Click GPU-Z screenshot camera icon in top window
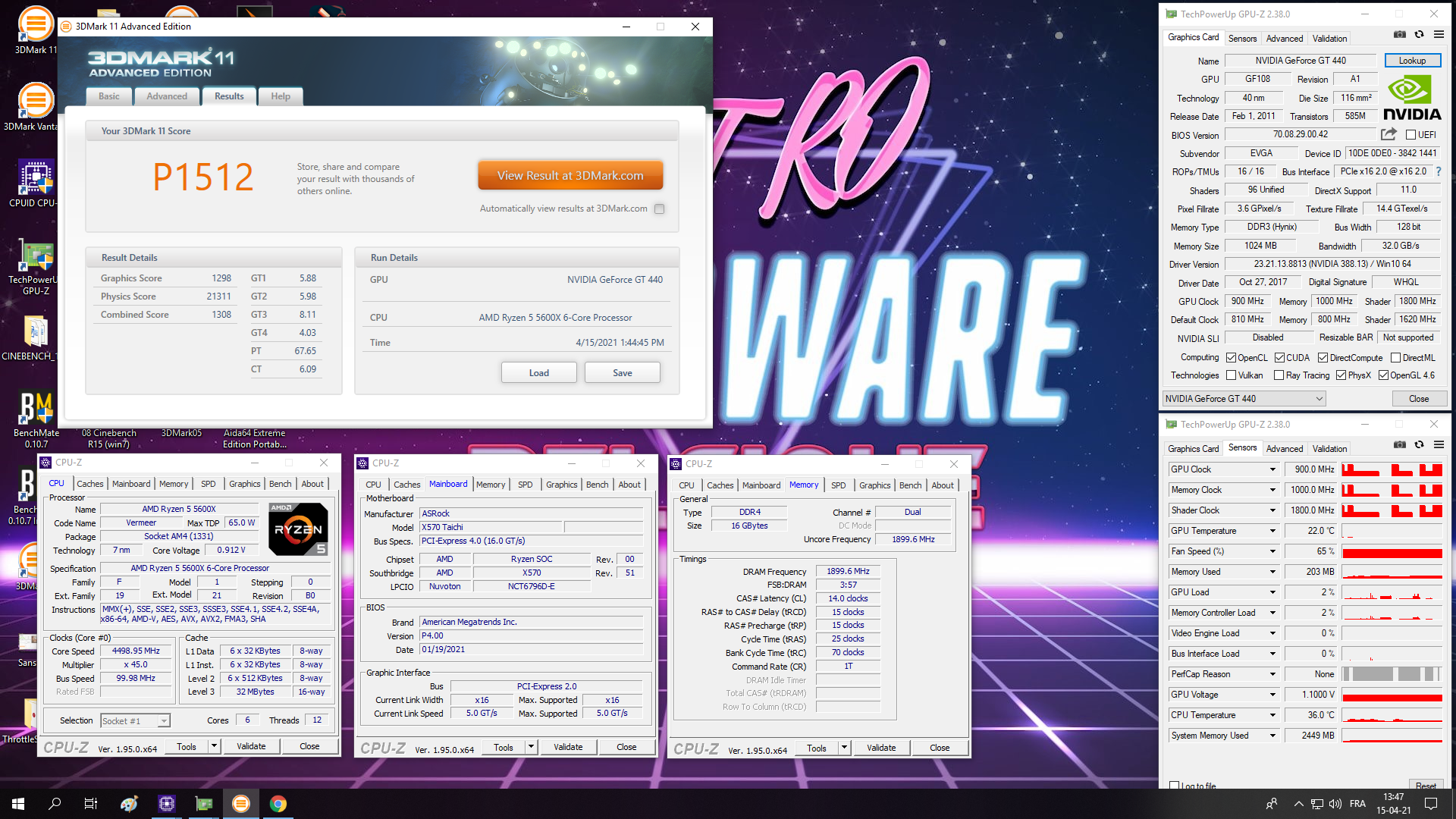Viewport: 1456px width, 819px height. pyautogui.click(x=1400, y=35)
